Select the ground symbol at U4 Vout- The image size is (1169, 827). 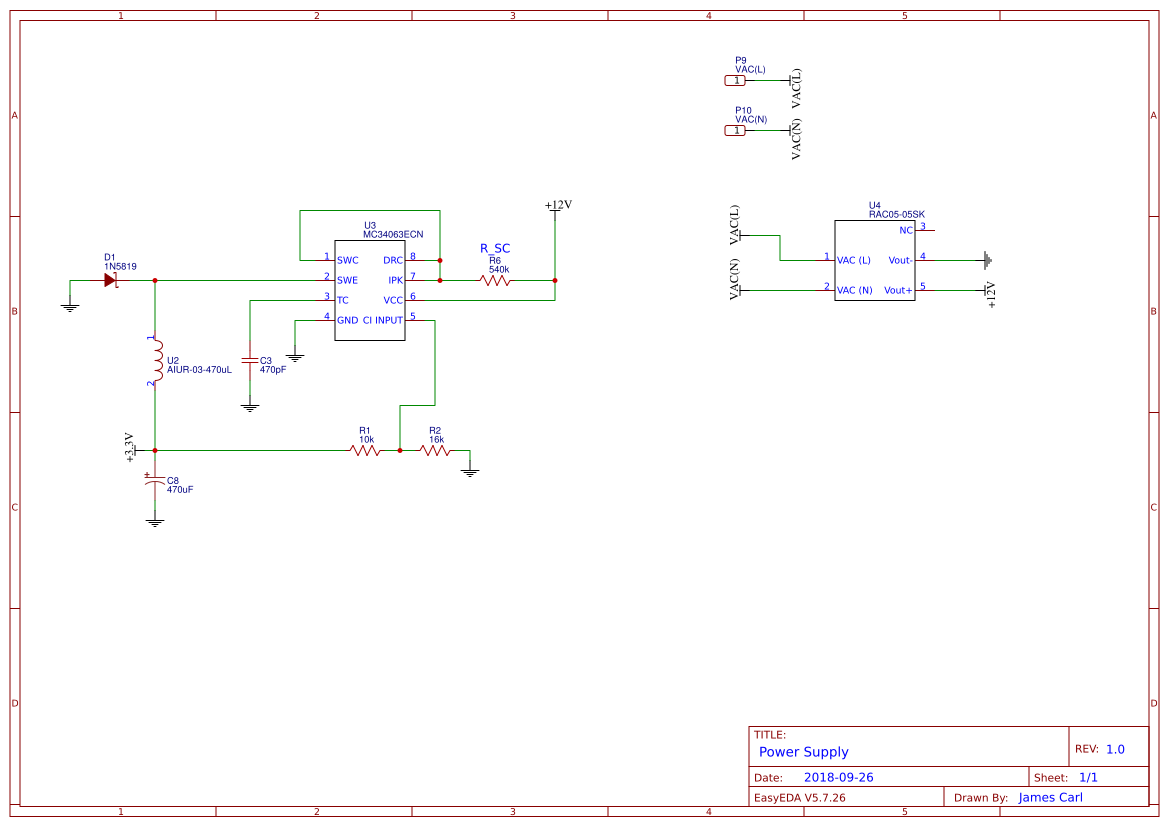click(x=987, y=261)
